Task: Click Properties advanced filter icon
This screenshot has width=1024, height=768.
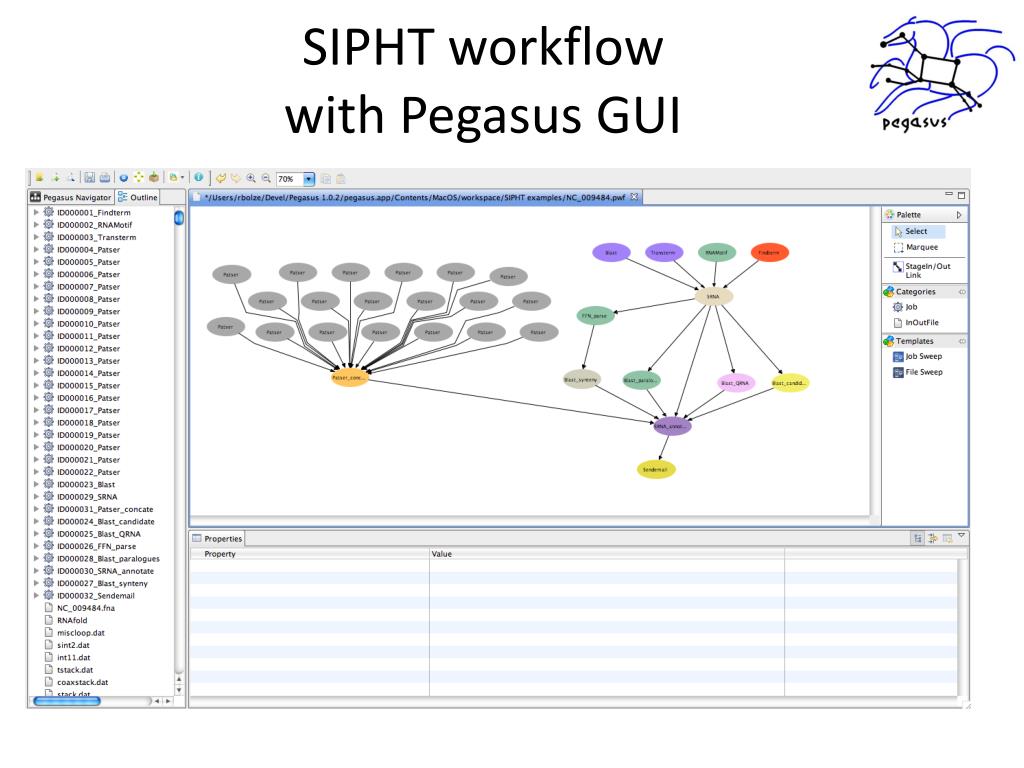Action: 933,538
